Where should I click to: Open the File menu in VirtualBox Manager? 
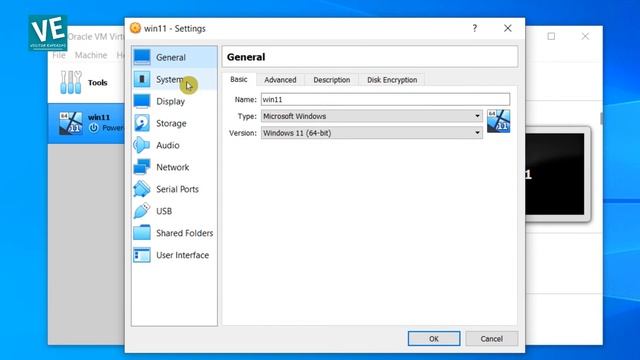pos(59,55)
